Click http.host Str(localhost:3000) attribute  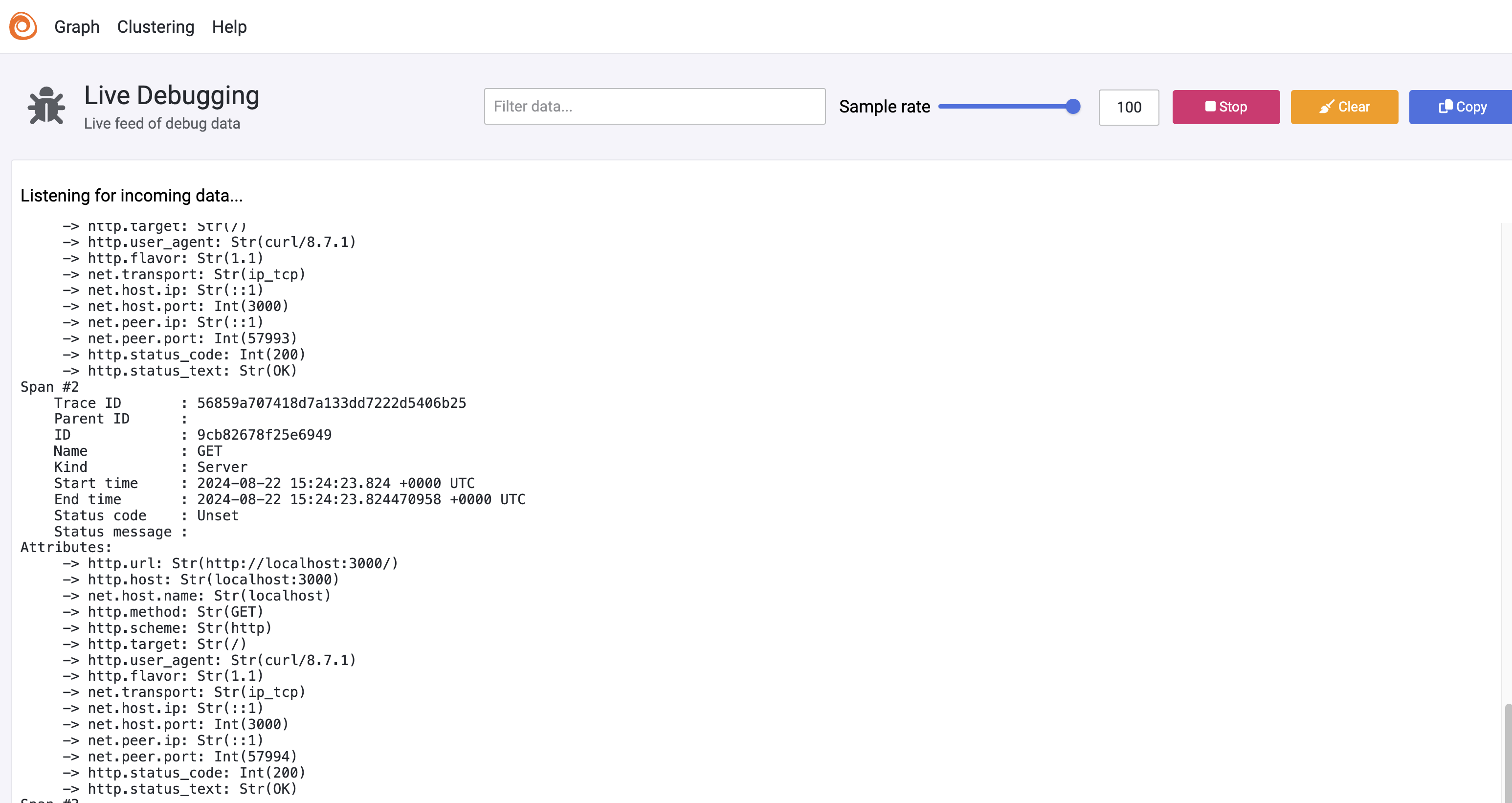(x=201, y=580)
